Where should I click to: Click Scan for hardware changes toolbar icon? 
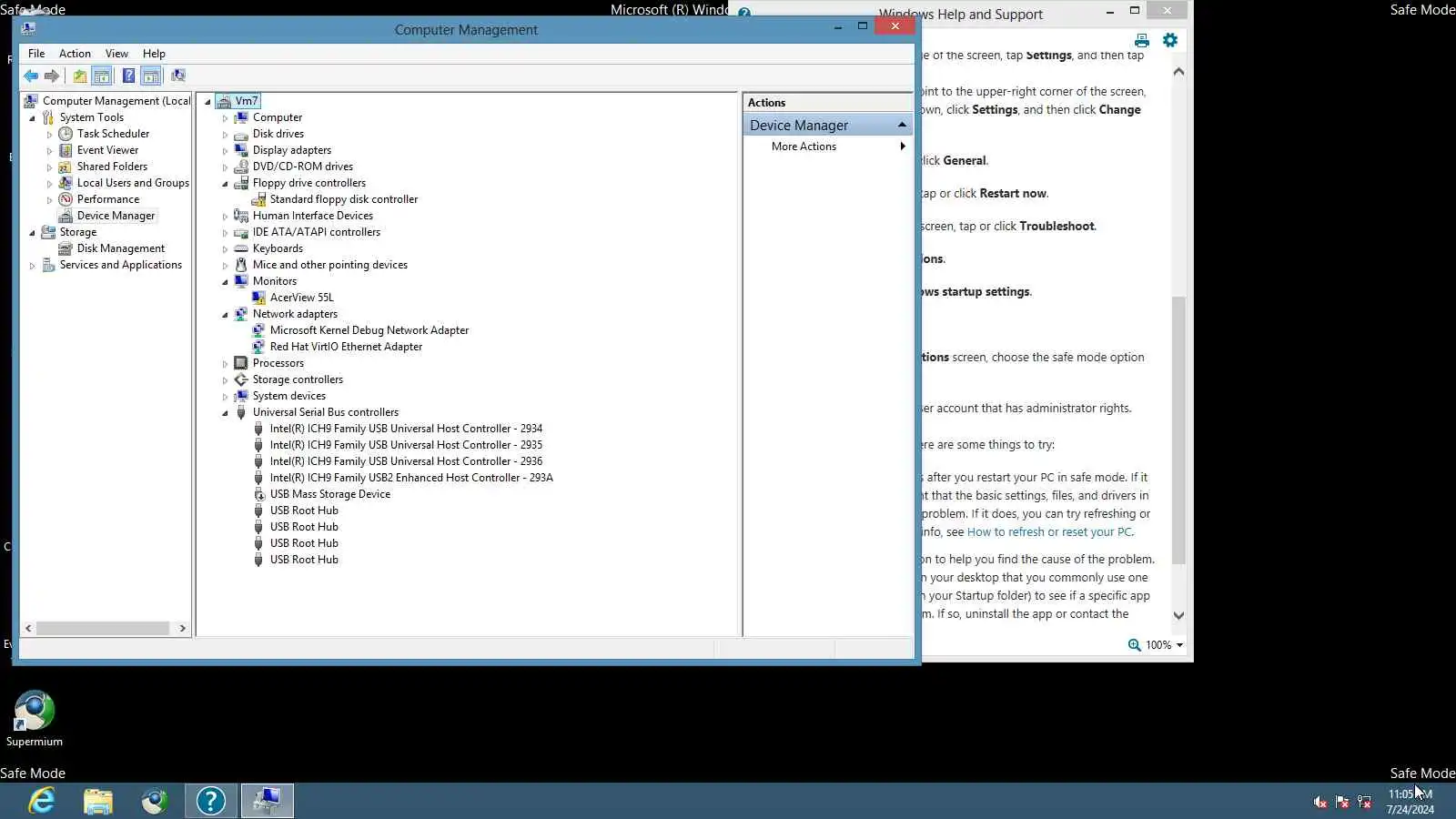click(x=178, y=76)
